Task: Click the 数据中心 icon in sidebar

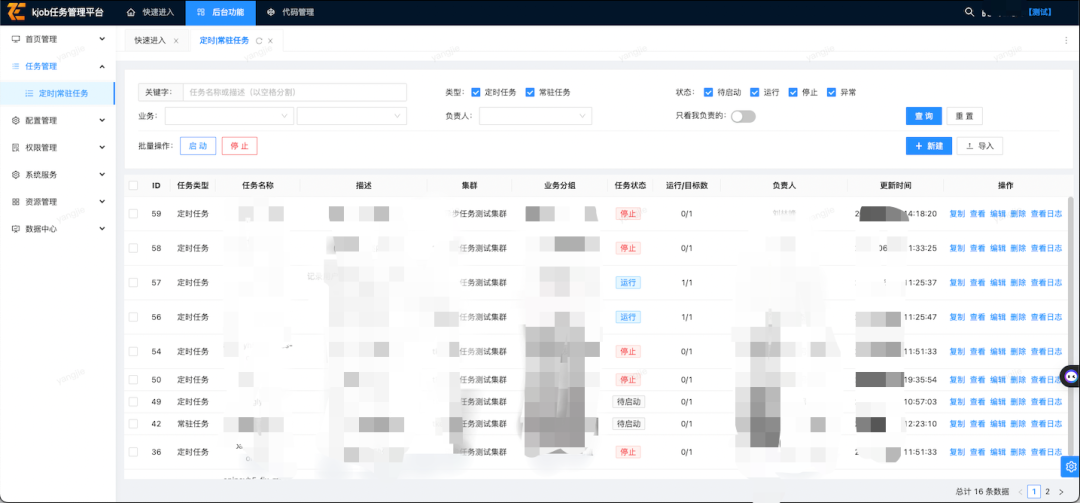Action: (x=16, y=229)
